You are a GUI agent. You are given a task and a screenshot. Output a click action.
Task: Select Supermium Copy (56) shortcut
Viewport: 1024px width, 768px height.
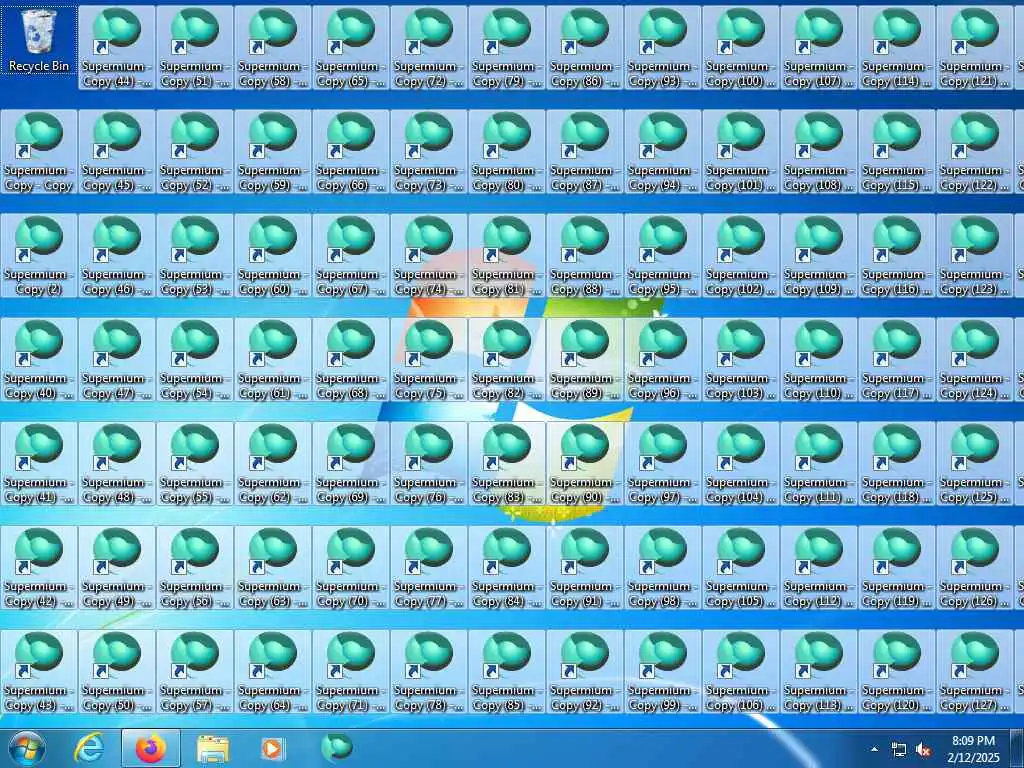pos(195,568)
